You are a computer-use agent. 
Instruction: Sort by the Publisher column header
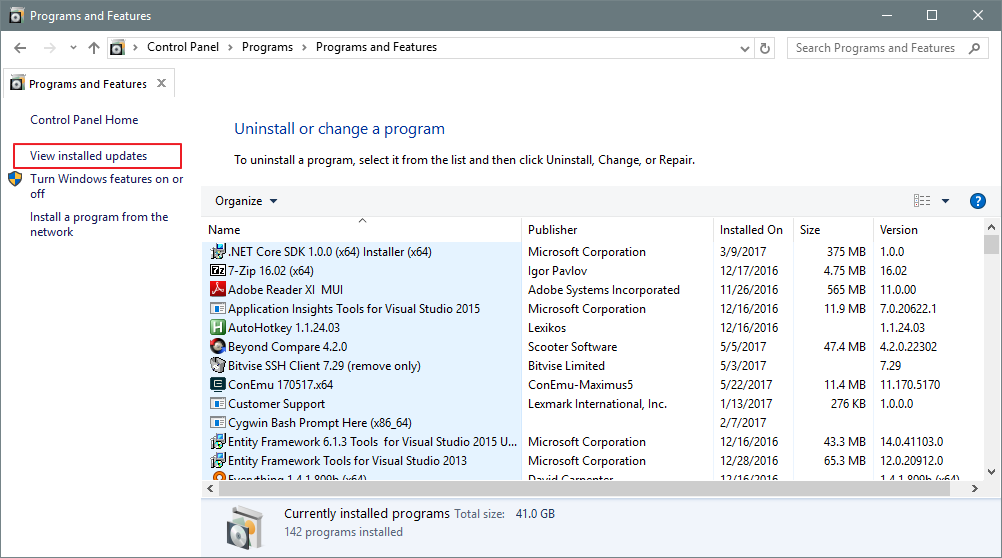pos(617,229)
